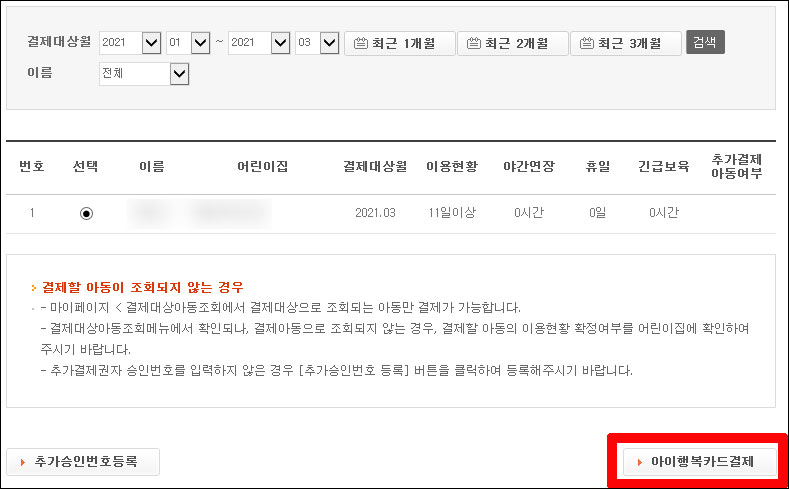
Task: Click the 0일 휴일 cell
Action: [x=597, y=213]
